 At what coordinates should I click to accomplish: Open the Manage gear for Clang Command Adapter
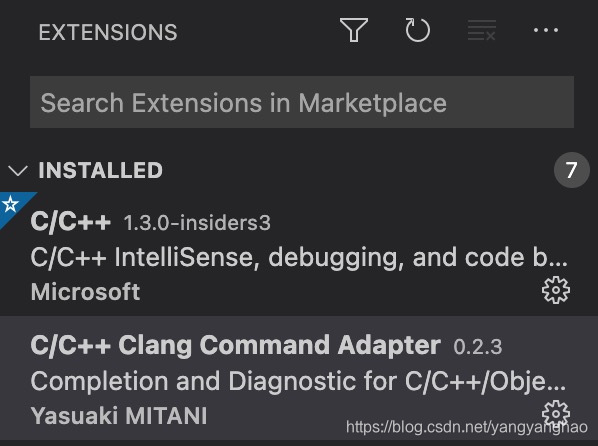[x=556, y=413]
